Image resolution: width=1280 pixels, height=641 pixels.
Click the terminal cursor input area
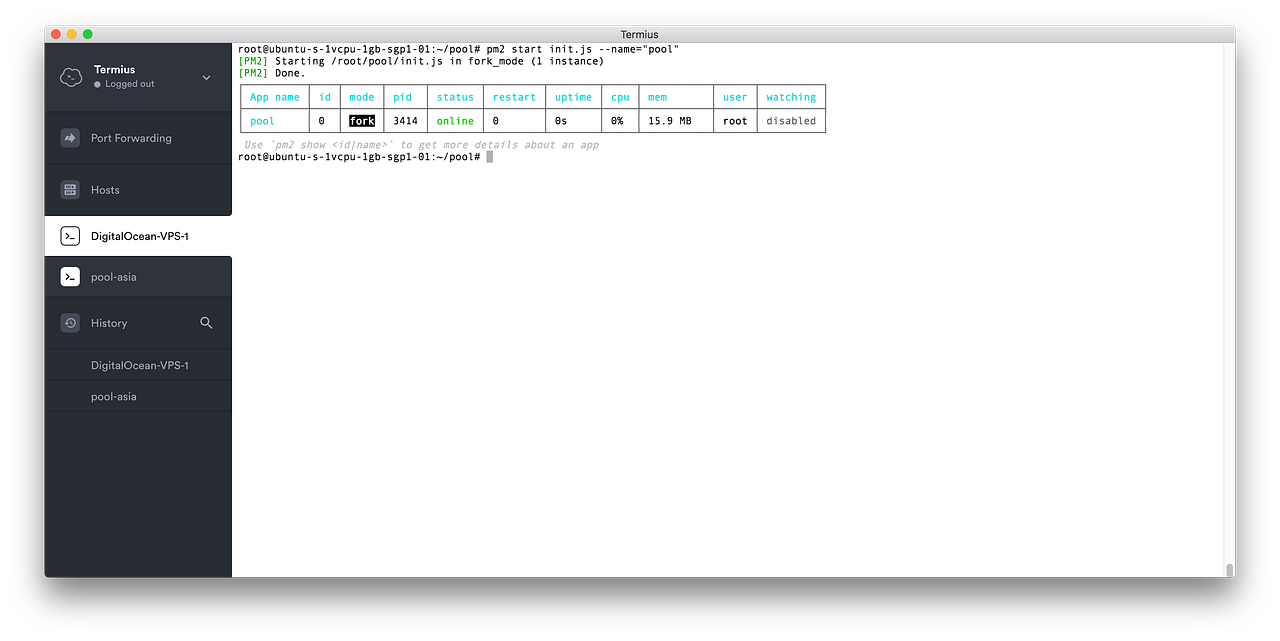point(489,156)
